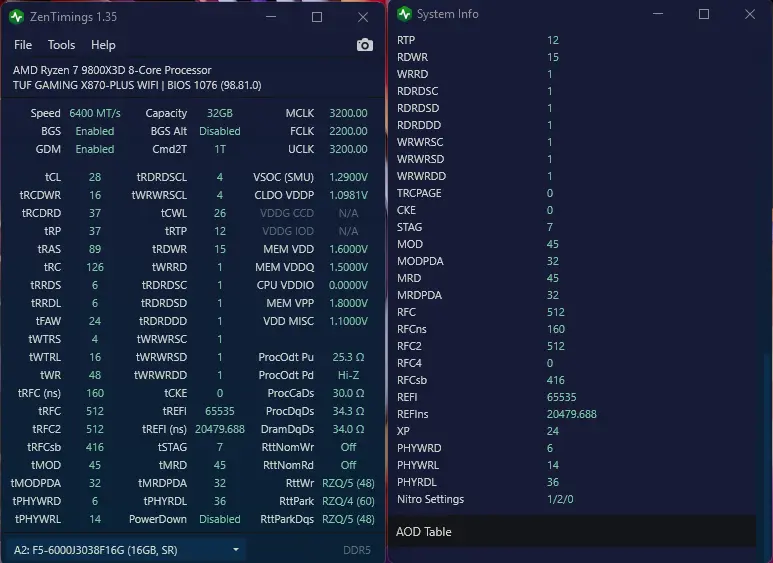Click the STAG value 7 in System Info
Screen dimensions: 773x563
pyautogui.click(x=550, y=227)
